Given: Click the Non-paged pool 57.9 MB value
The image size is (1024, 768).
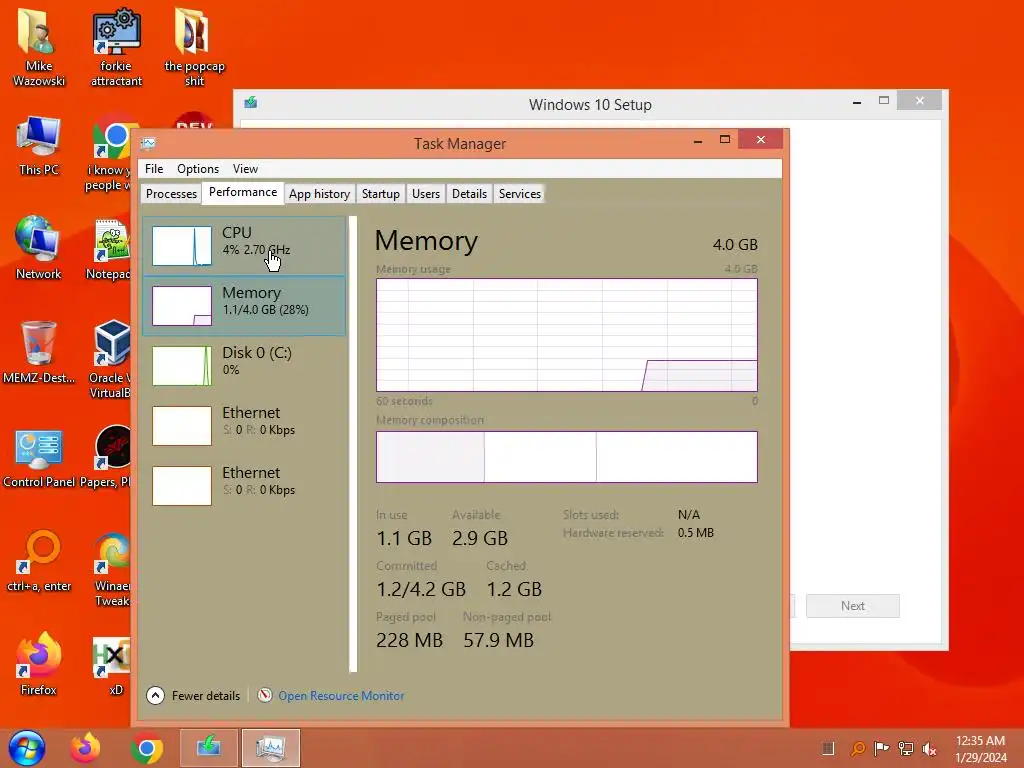Looking at the screenshot, I should (x=498, y=640).
